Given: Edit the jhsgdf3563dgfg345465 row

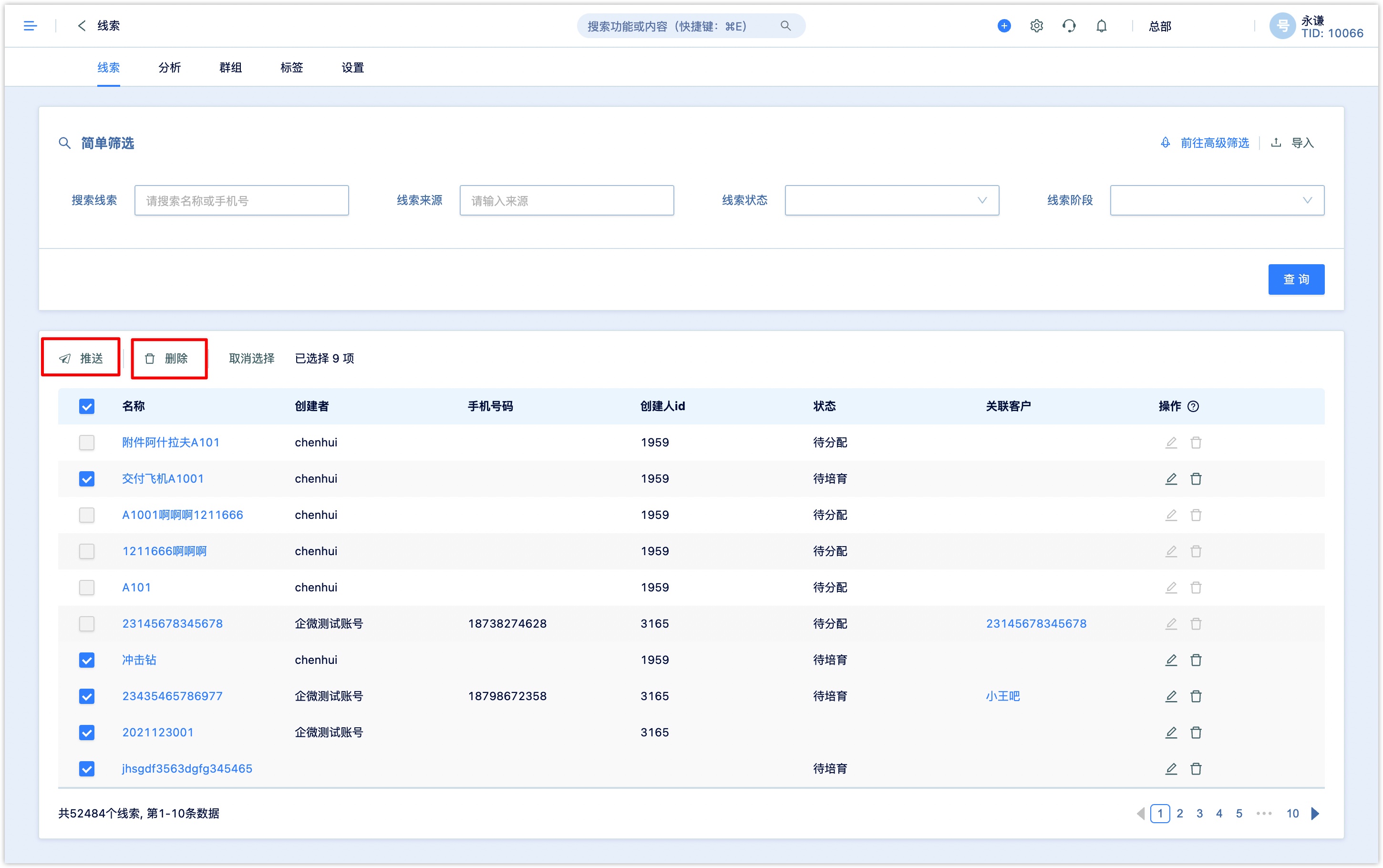Looking at the screenshot, I should (x=1171, y=768).
